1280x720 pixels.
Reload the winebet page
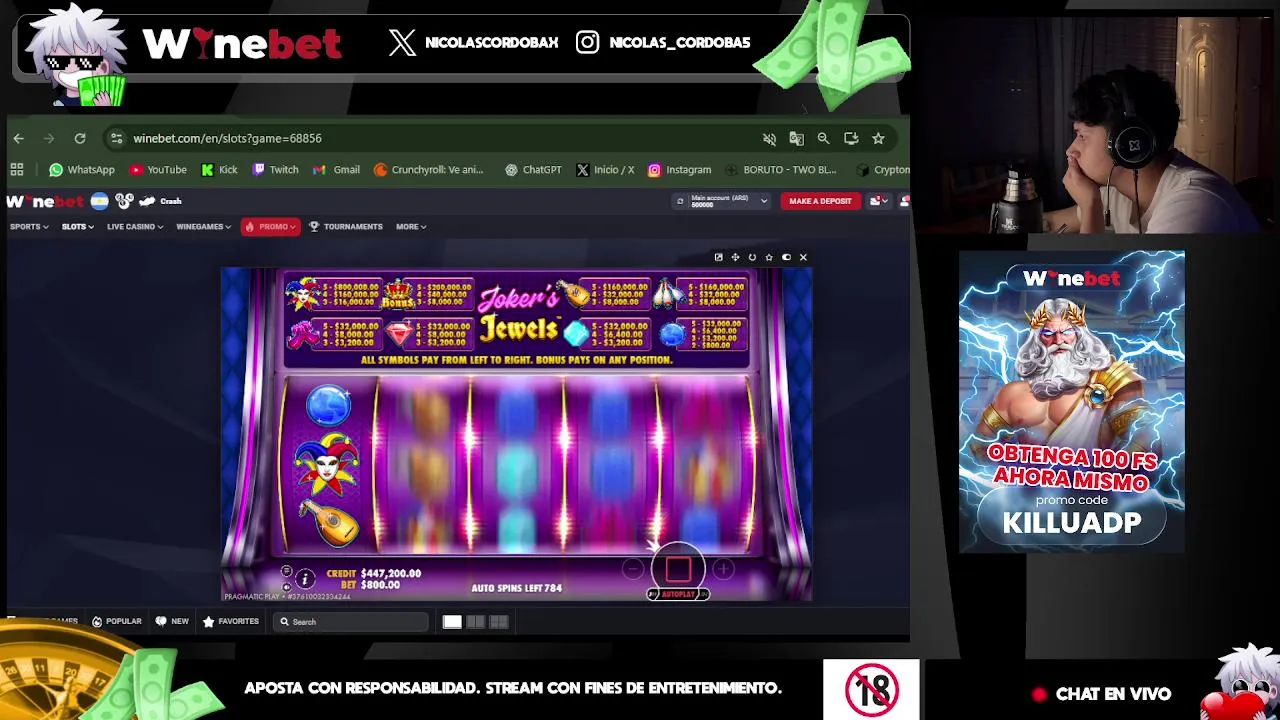pos(80,138)
